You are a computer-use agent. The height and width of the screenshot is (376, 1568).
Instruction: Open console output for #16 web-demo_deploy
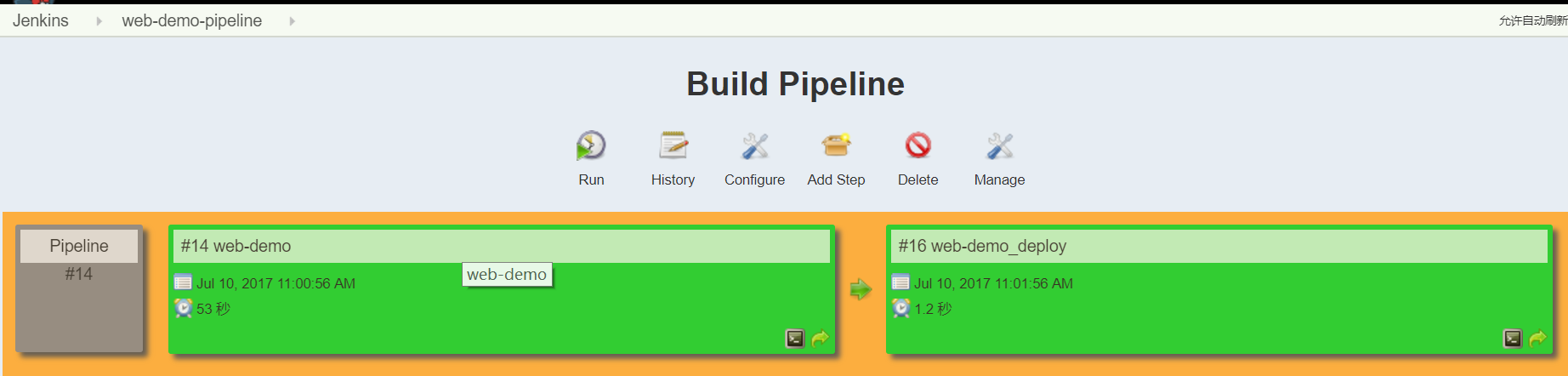pyautogui.click(x=1513, y=339)
